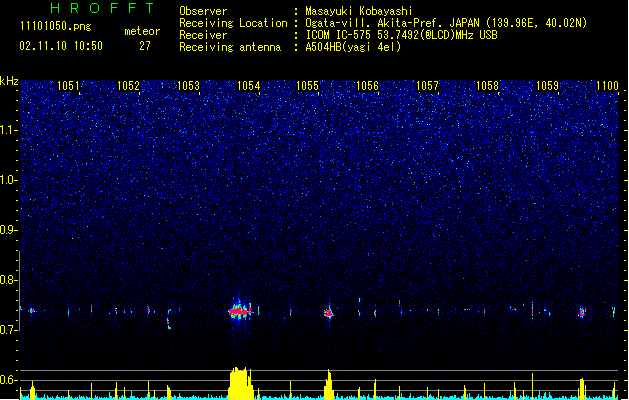
Task: Click the 1053 time axis marker
Action: 188,86
